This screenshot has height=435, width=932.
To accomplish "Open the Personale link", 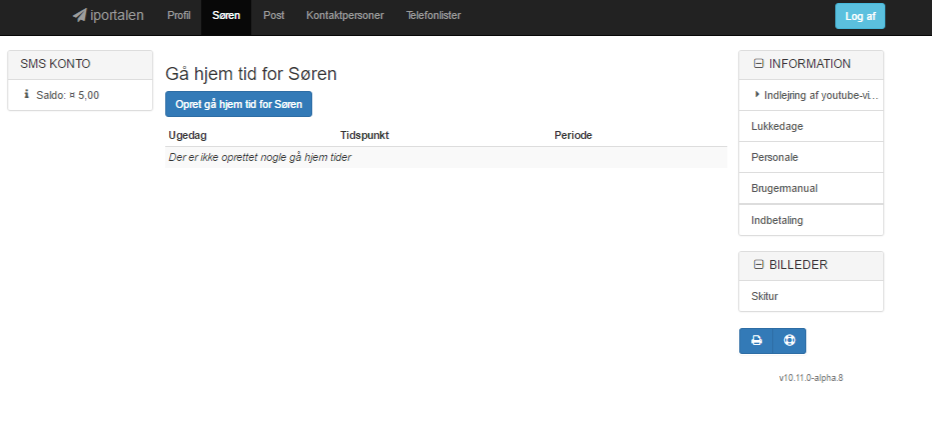I will [811, 157].
